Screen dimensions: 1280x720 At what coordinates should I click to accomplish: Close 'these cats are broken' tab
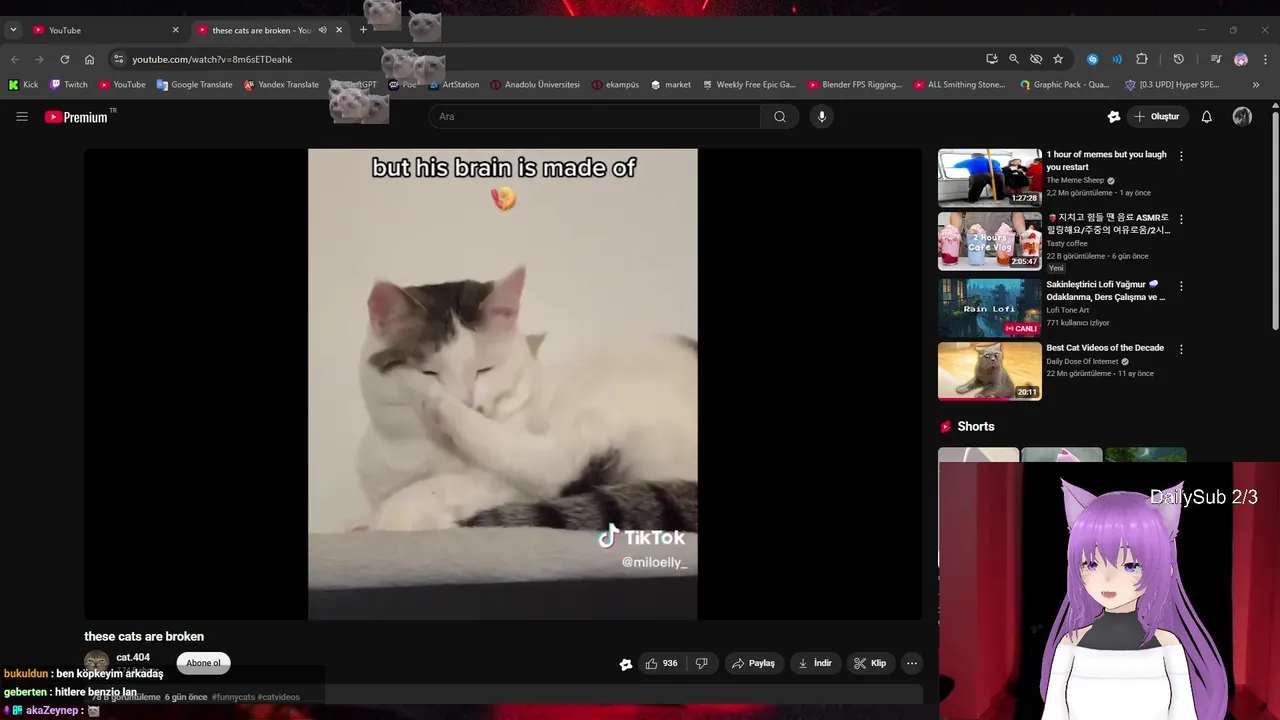pyautogui.click(x=339, y=30)
